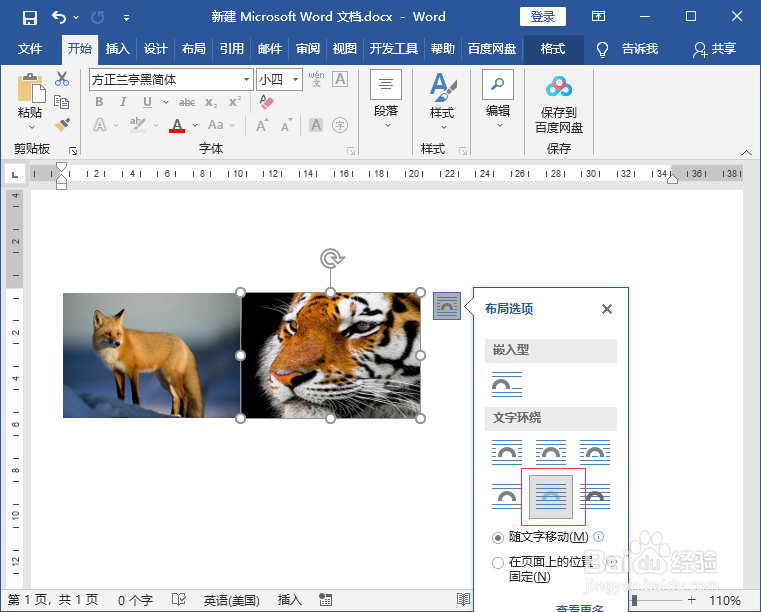The image size is (761, 612).
Task: Click the 粘贴 paste icon
Action: click(31, 87)
